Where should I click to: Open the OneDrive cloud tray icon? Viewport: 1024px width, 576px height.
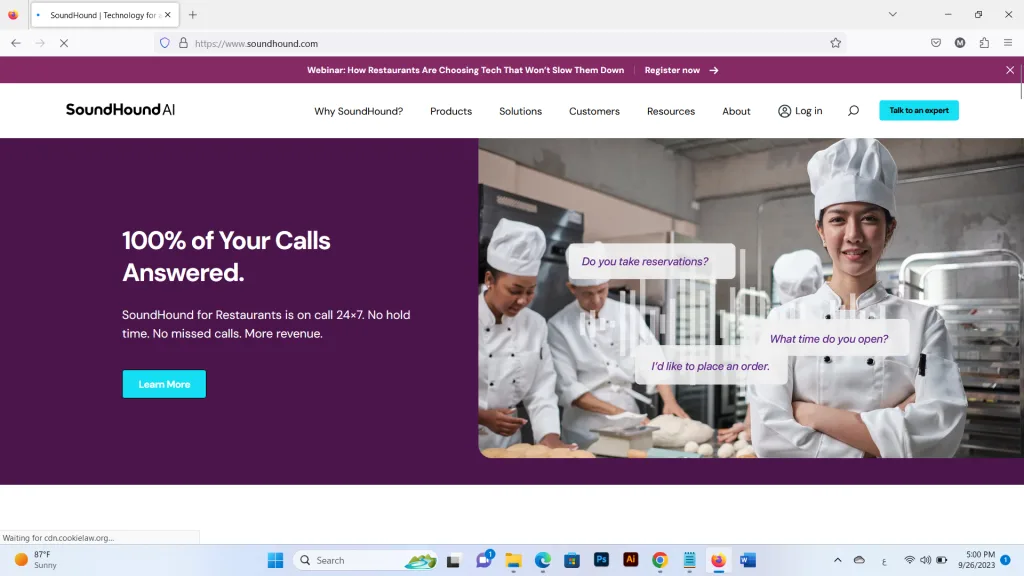pyautogui.click(x=859, y=560)
